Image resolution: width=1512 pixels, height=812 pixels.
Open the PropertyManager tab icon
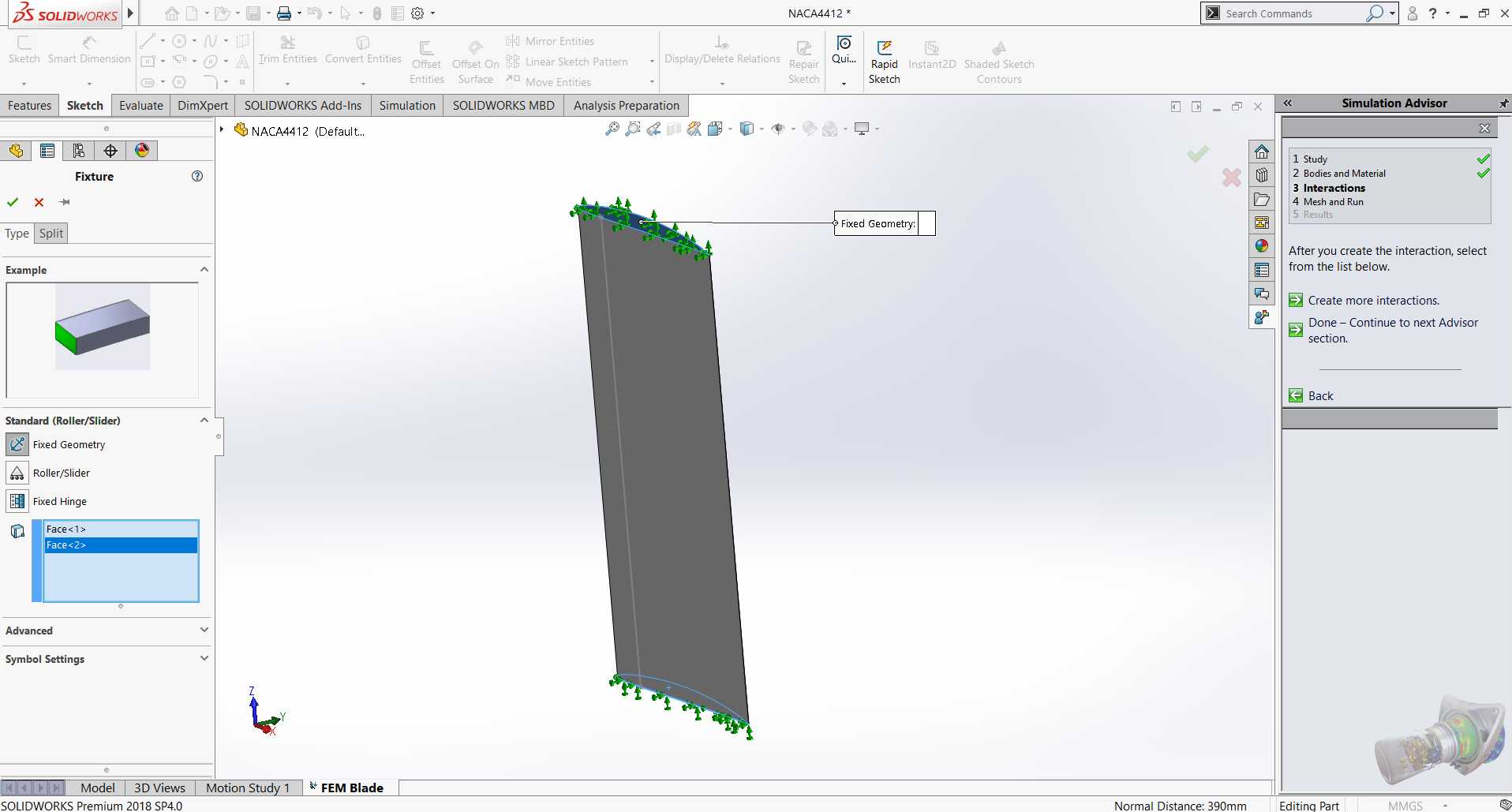point(47,151)
